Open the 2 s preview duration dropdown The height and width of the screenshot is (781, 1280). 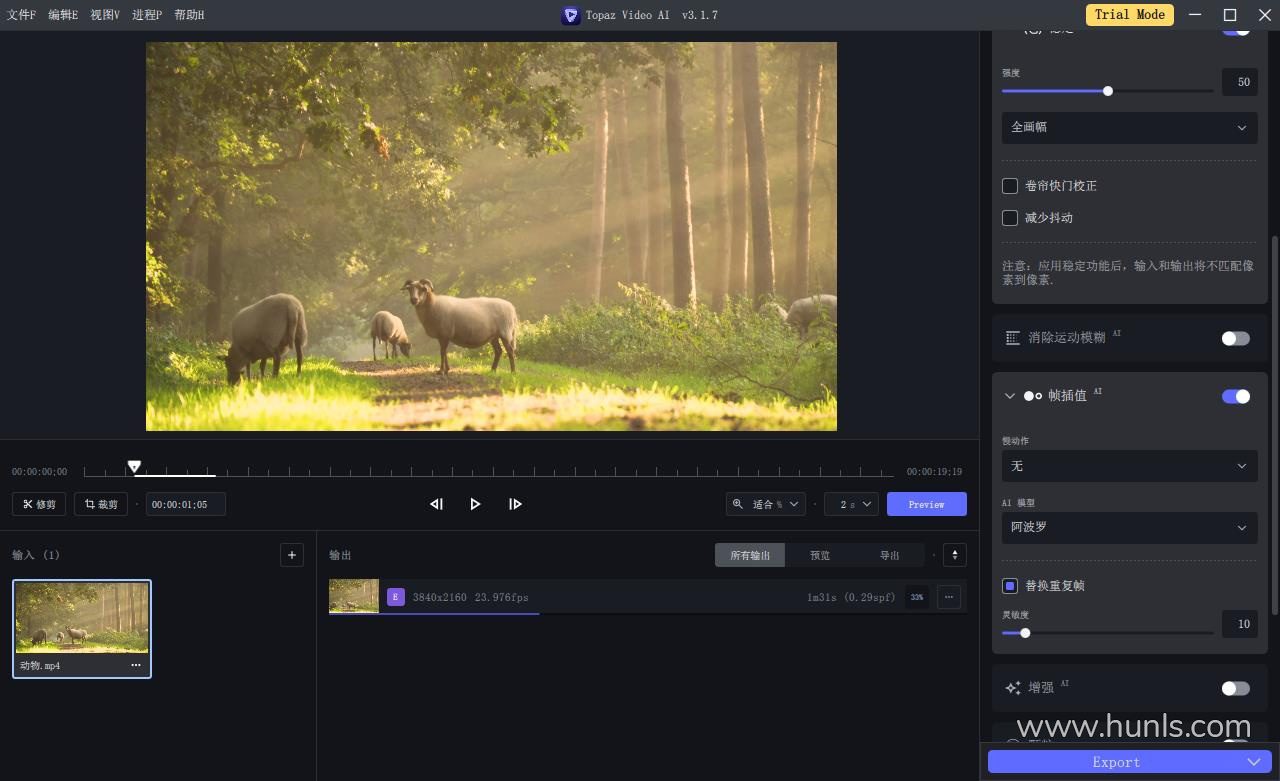tap(851, 504)
